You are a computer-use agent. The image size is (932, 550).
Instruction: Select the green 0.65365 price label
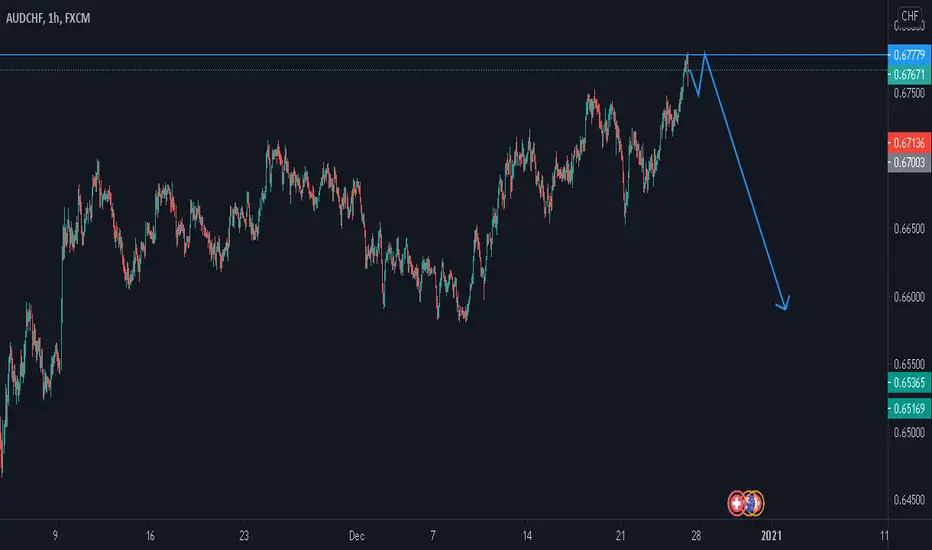(x=909, y=382)
